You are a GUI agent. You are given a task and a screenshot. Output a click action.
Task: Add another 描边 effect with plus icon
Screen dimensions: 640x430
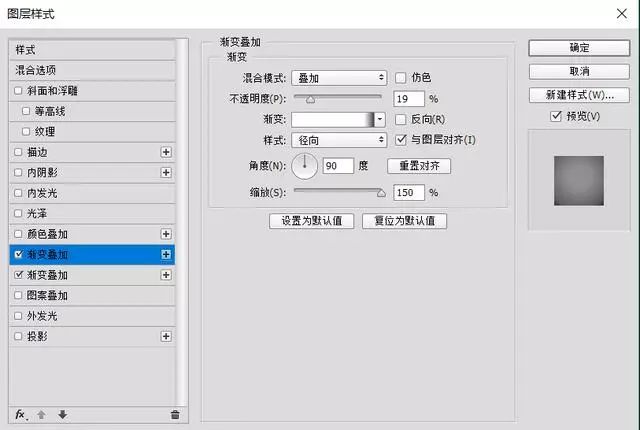coord(166,152)
